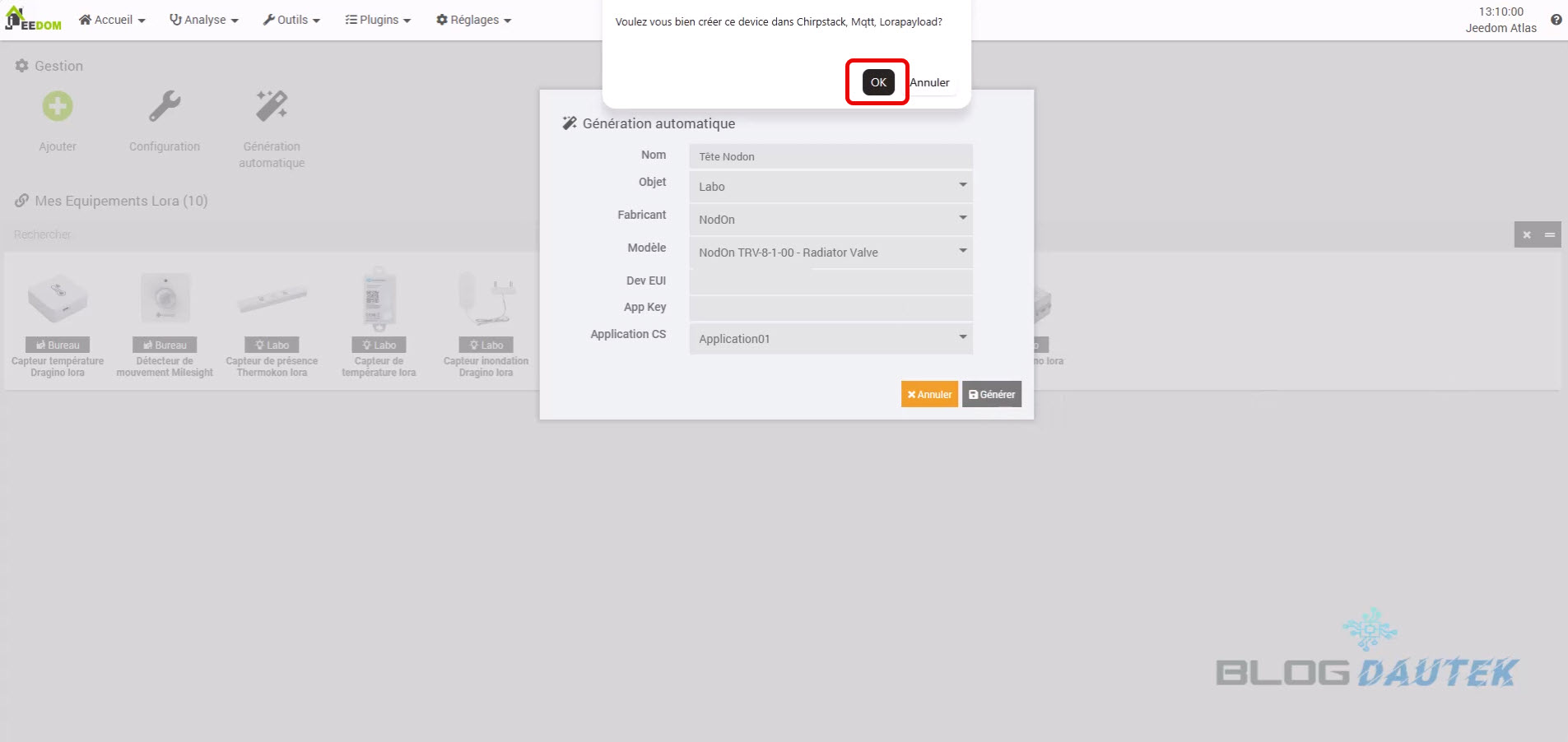Cancel the confirmation dialog with Annuler
Image resolution: width=1568 pixels, height=742 pixels.
point(929,82)
